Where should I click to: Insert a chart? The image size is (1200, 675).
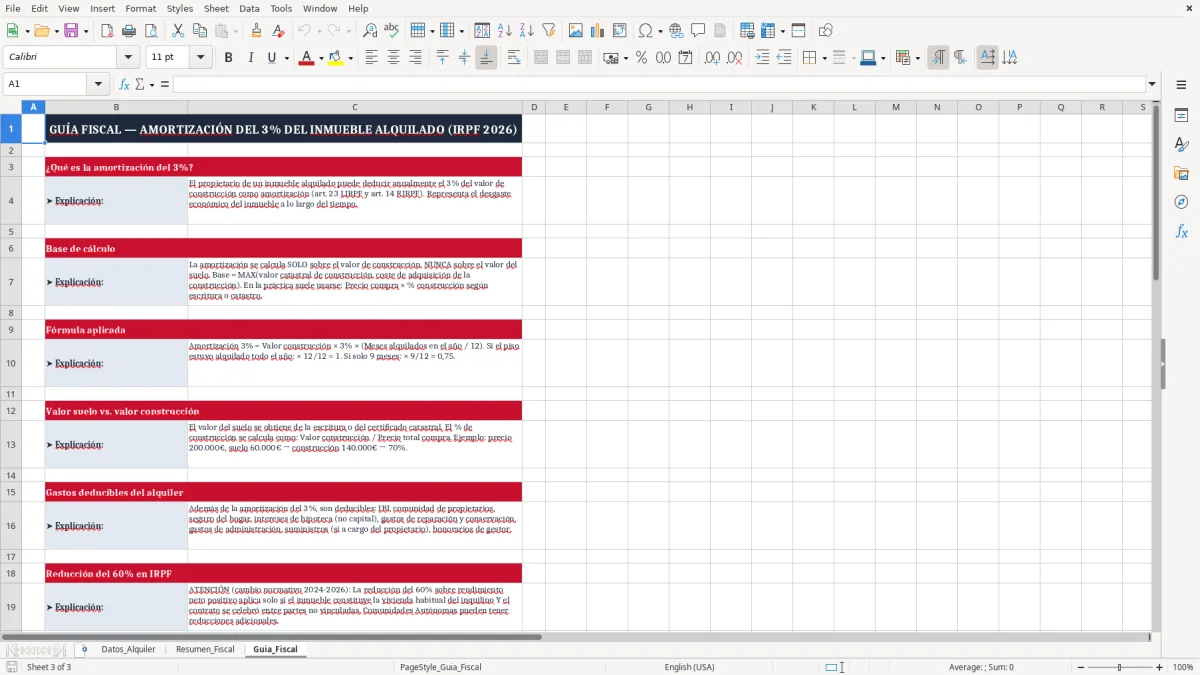pyautogui.click(x=598, y=31)
